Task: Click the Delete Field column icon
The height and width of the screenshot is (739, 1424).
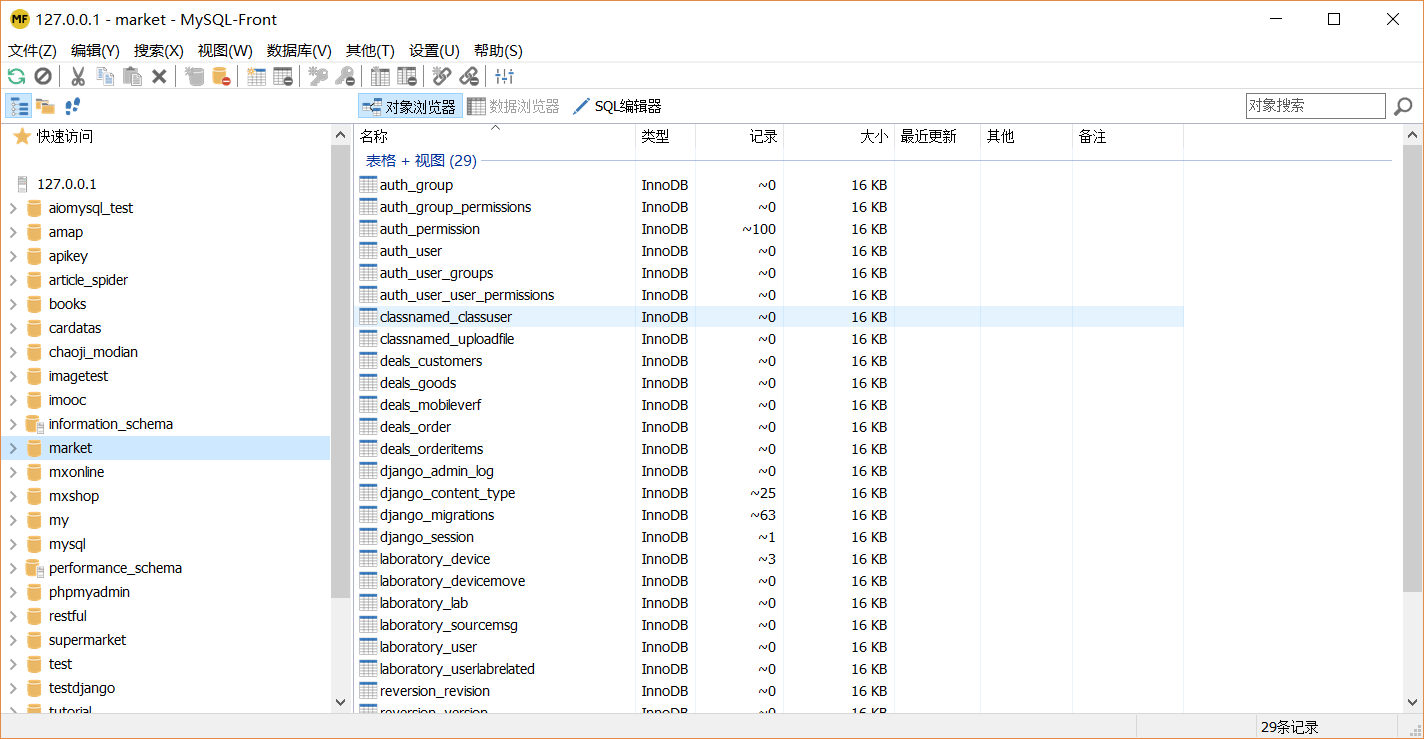Action: (x=407, y=76)
